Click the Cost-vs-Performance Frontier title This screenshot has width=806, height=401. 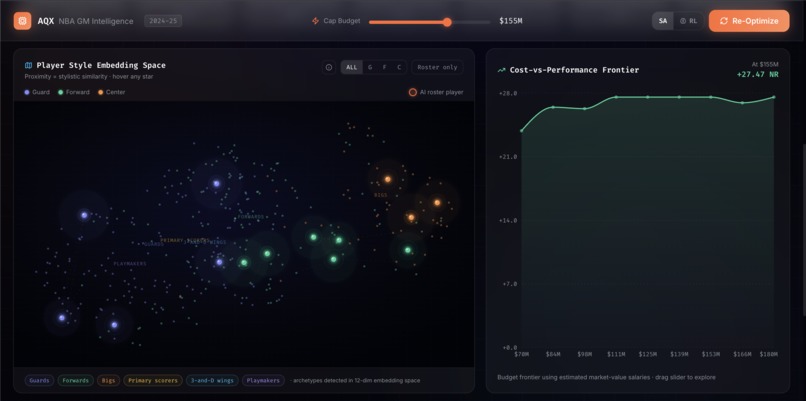[x=574, y=70]
